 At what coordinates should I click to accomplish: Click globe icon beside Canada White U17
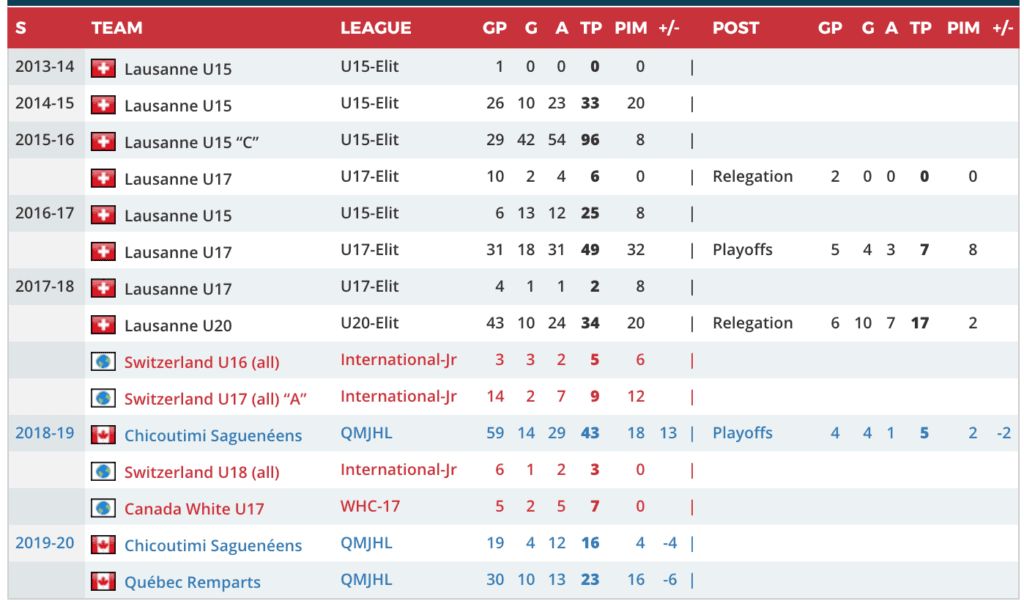[103, 508]
